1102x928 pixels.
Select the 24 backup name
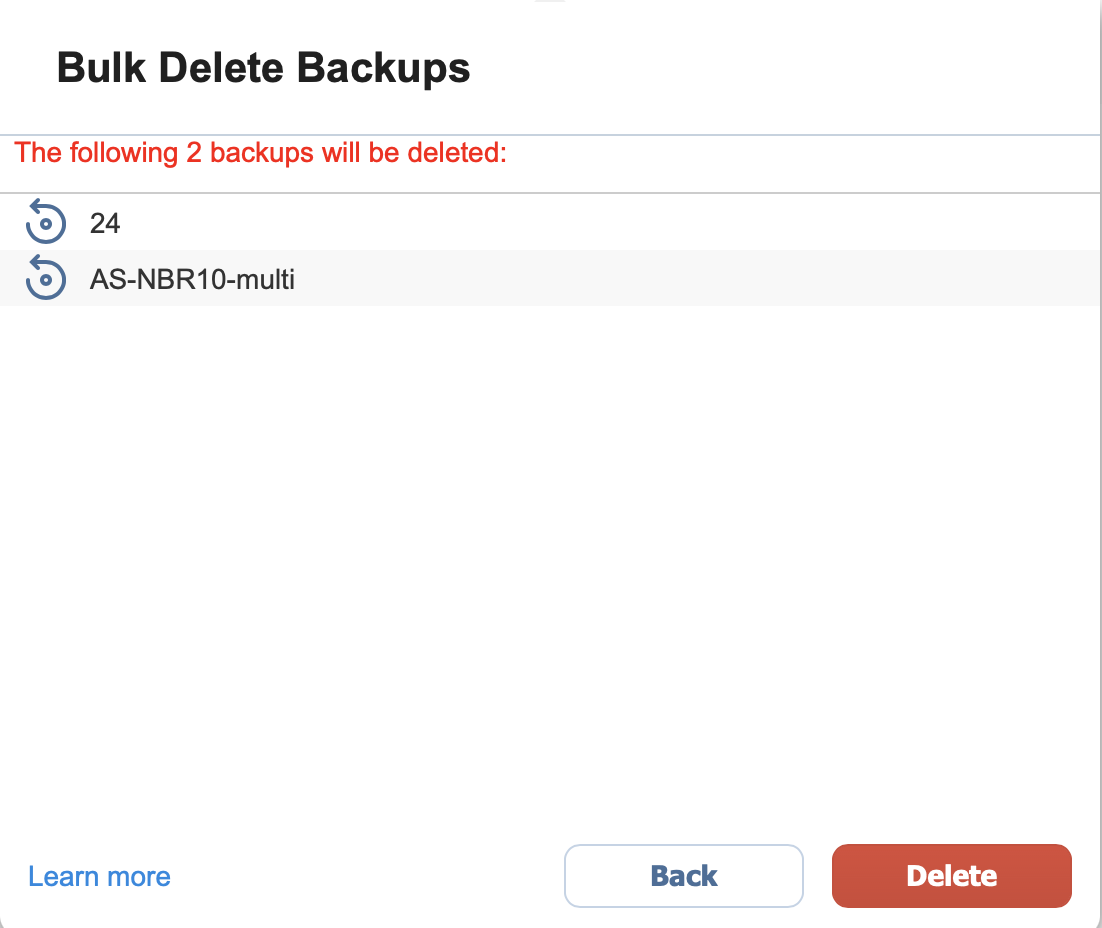coord(105,224)
